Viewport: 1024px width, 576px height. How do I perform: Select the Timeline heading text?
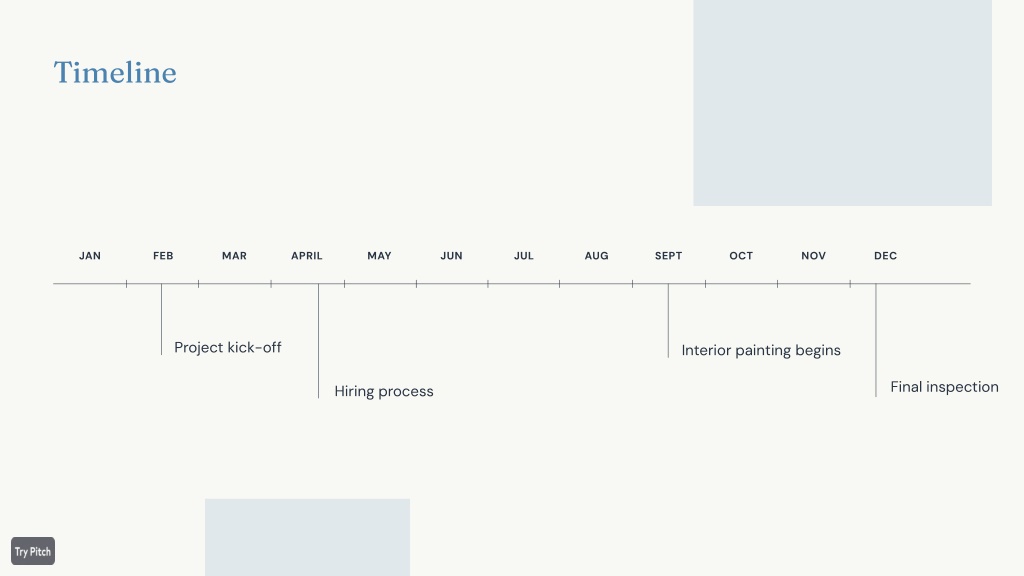115,72
